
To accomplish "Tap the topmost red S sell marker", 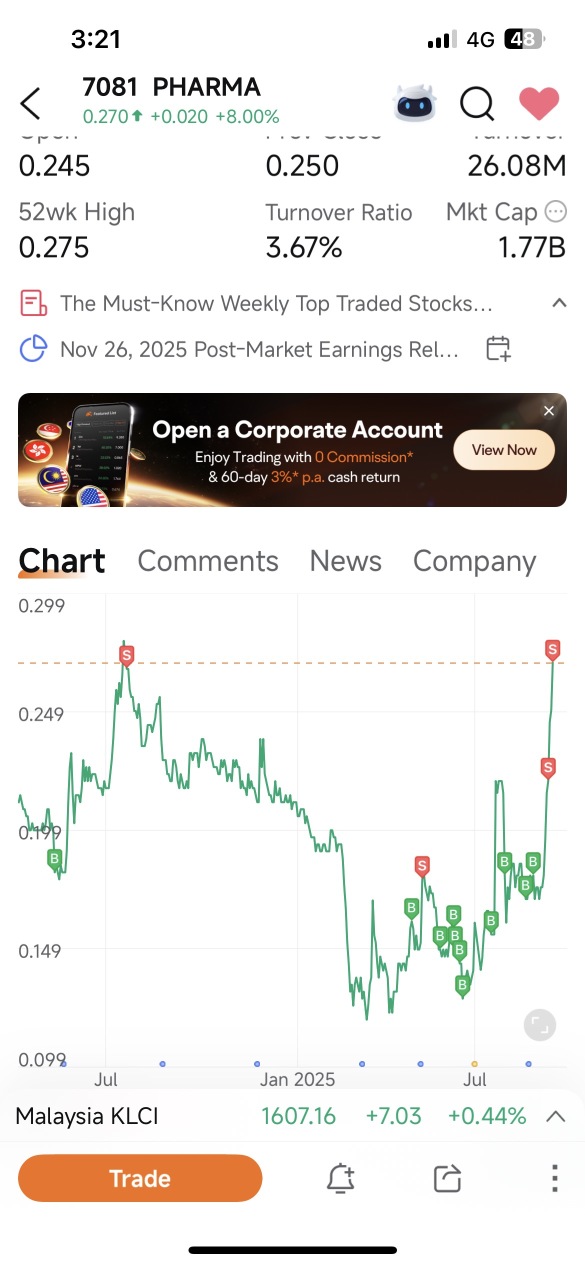I will click(x=553, y=651).
